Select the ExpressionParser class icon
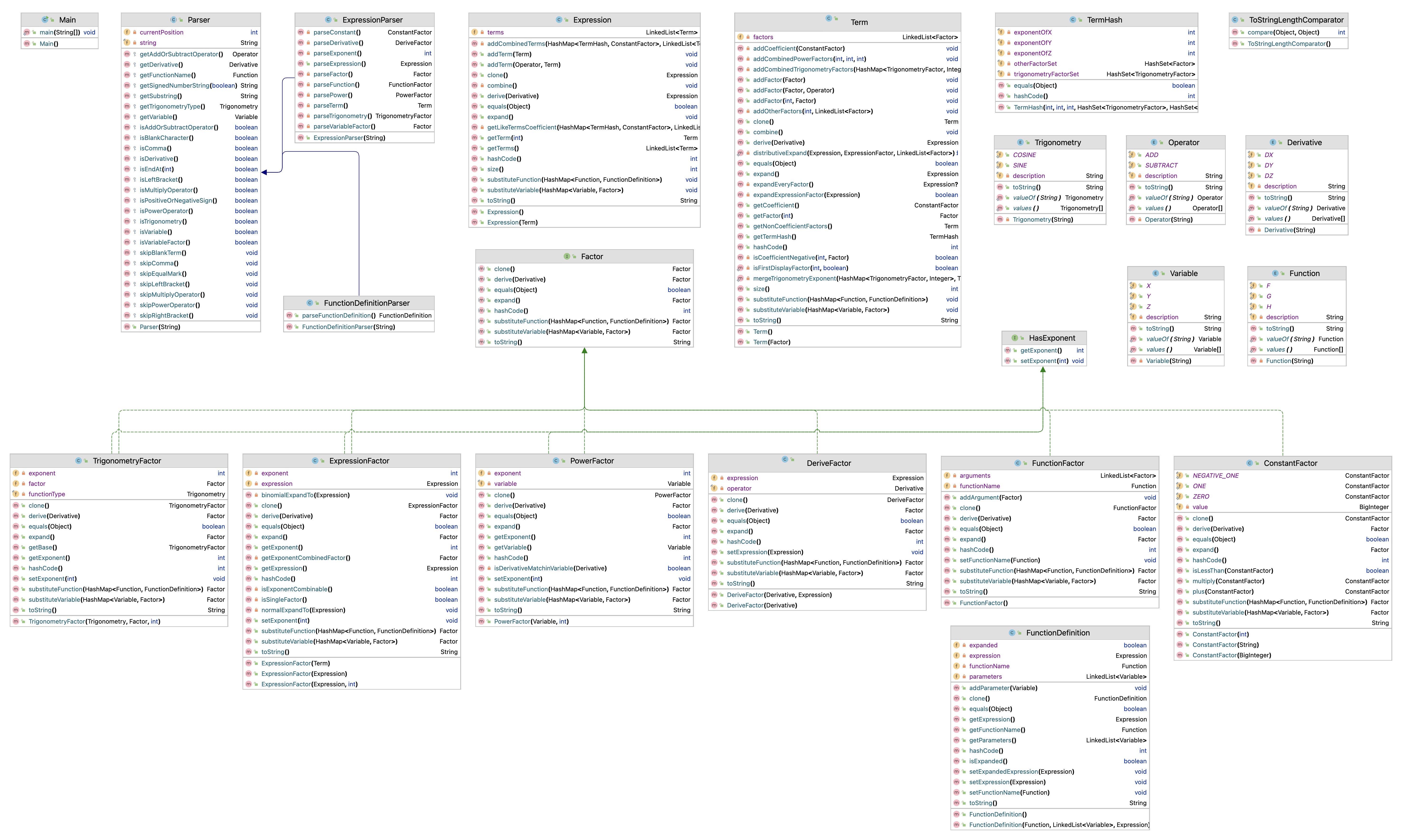Screen dimensions: 1402x840 point(328,20)
